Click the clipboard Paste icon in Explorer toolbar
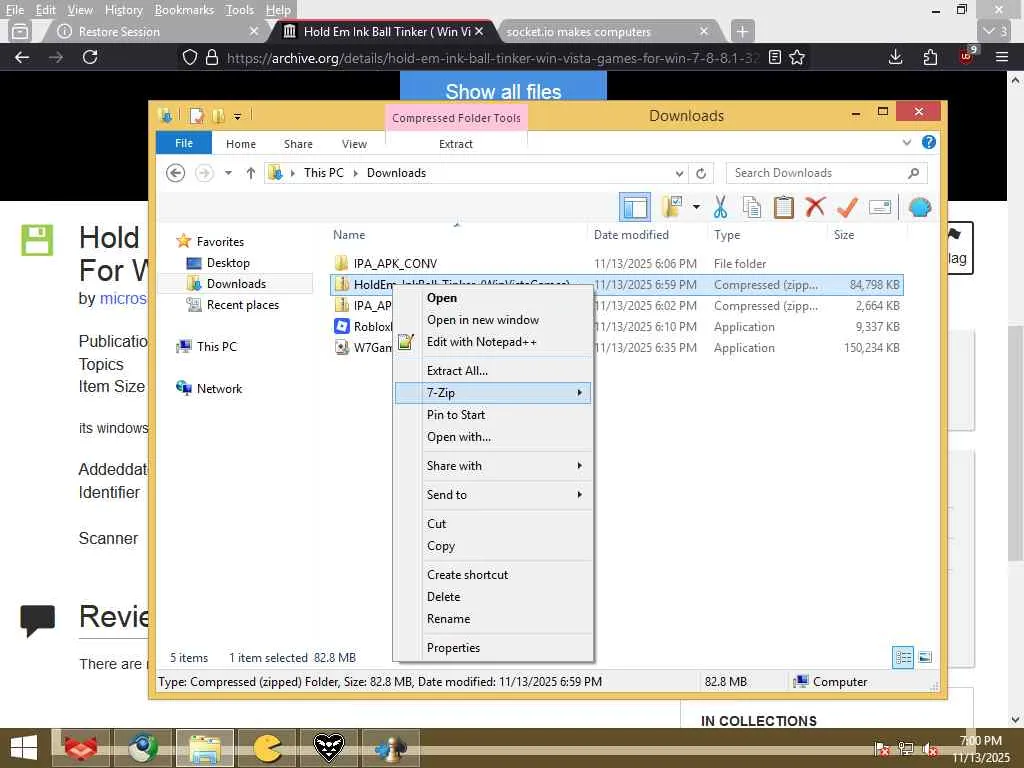Viewport: 1024px width, 768px height. pos(783,208)
